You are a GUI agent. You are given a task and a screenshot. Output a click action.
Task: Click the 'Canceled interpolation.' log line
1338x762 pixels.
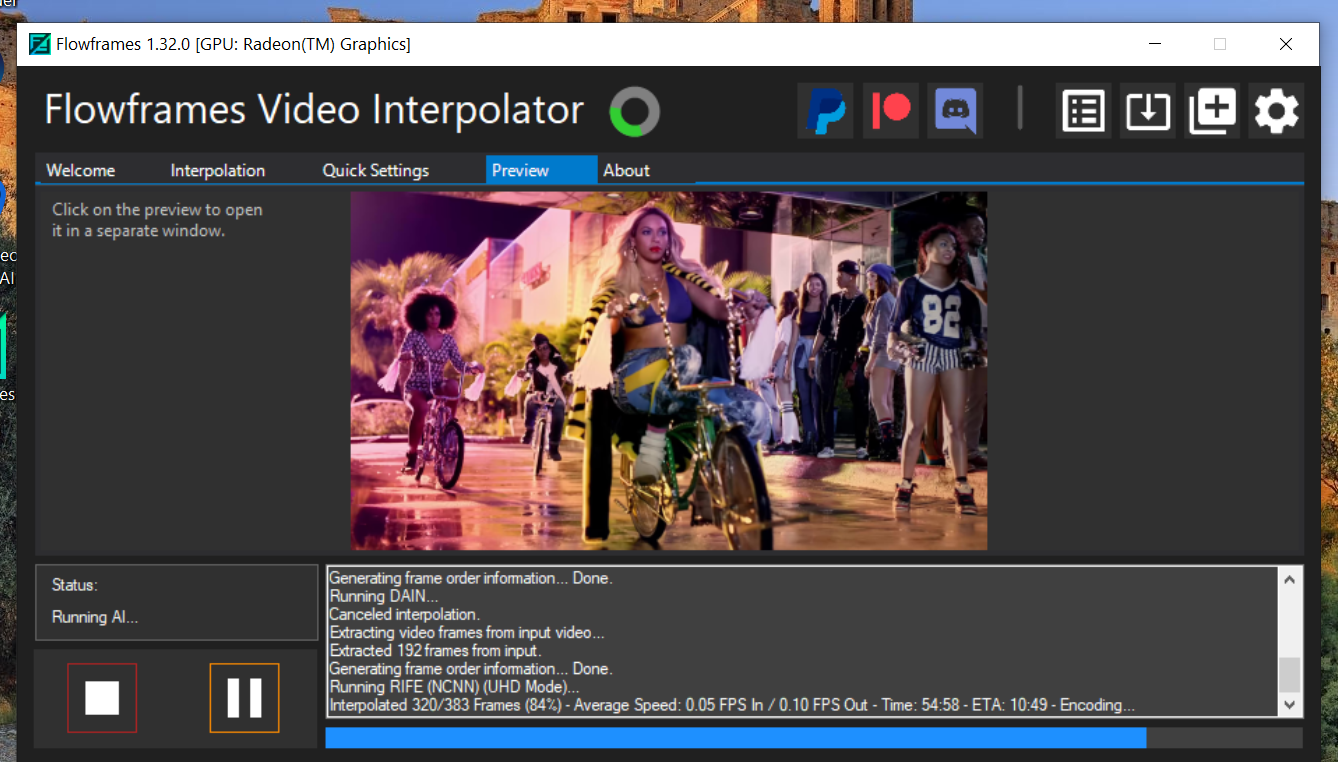404,614
